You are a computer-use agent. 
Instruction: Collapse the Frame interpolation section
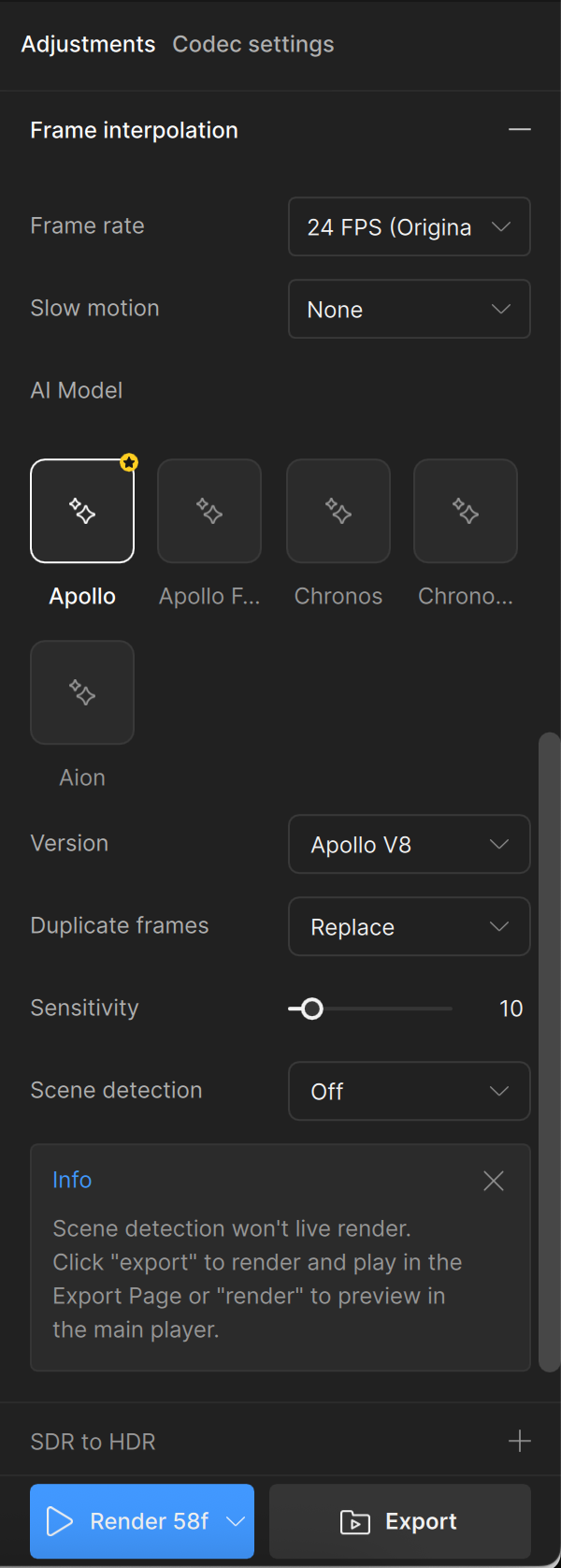tap(520, 130)
